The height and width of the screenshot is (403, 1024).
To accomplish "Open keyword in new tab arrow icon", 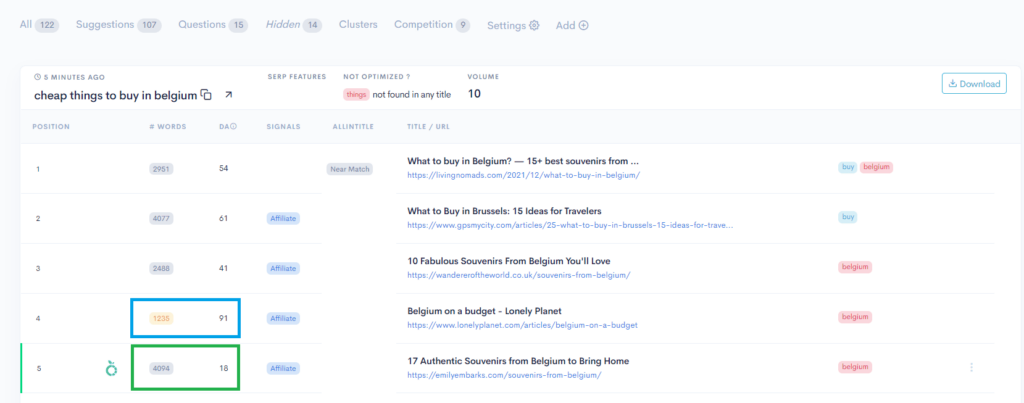I will (x=228, y=95).
